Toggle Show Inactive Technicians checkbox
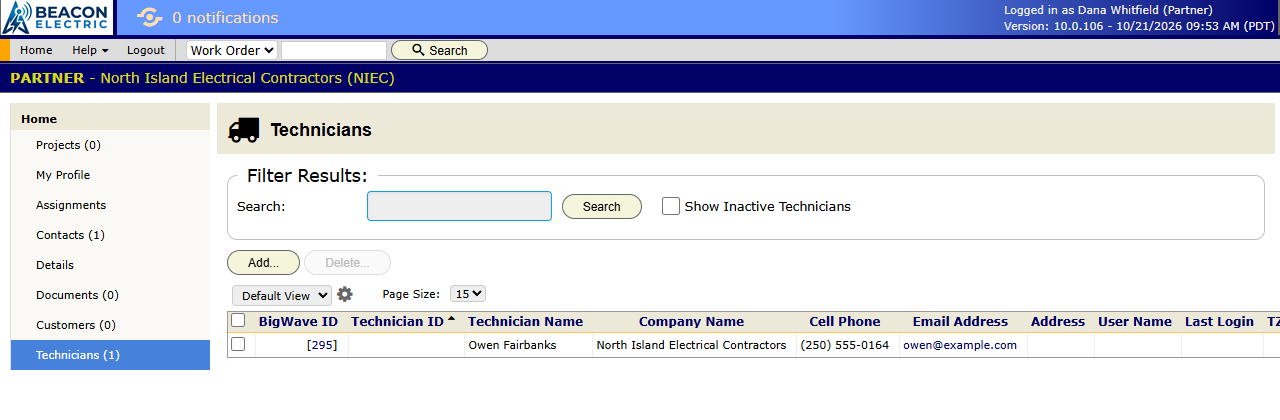1280x420 pixels. tap(671, 206)
